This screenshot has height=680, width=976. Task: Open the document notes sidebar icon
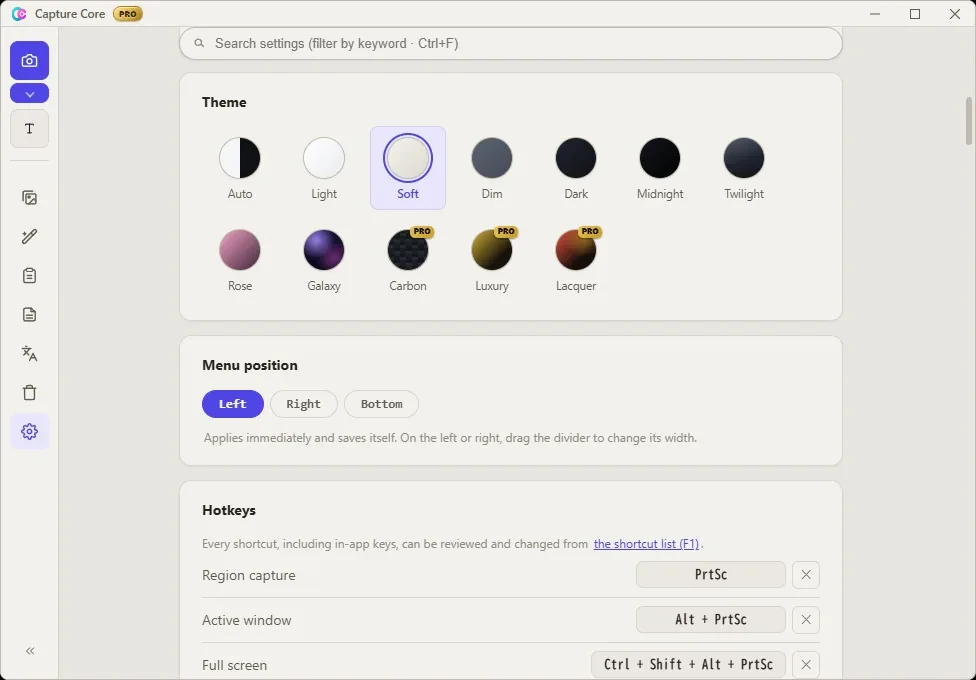(29, 314)
